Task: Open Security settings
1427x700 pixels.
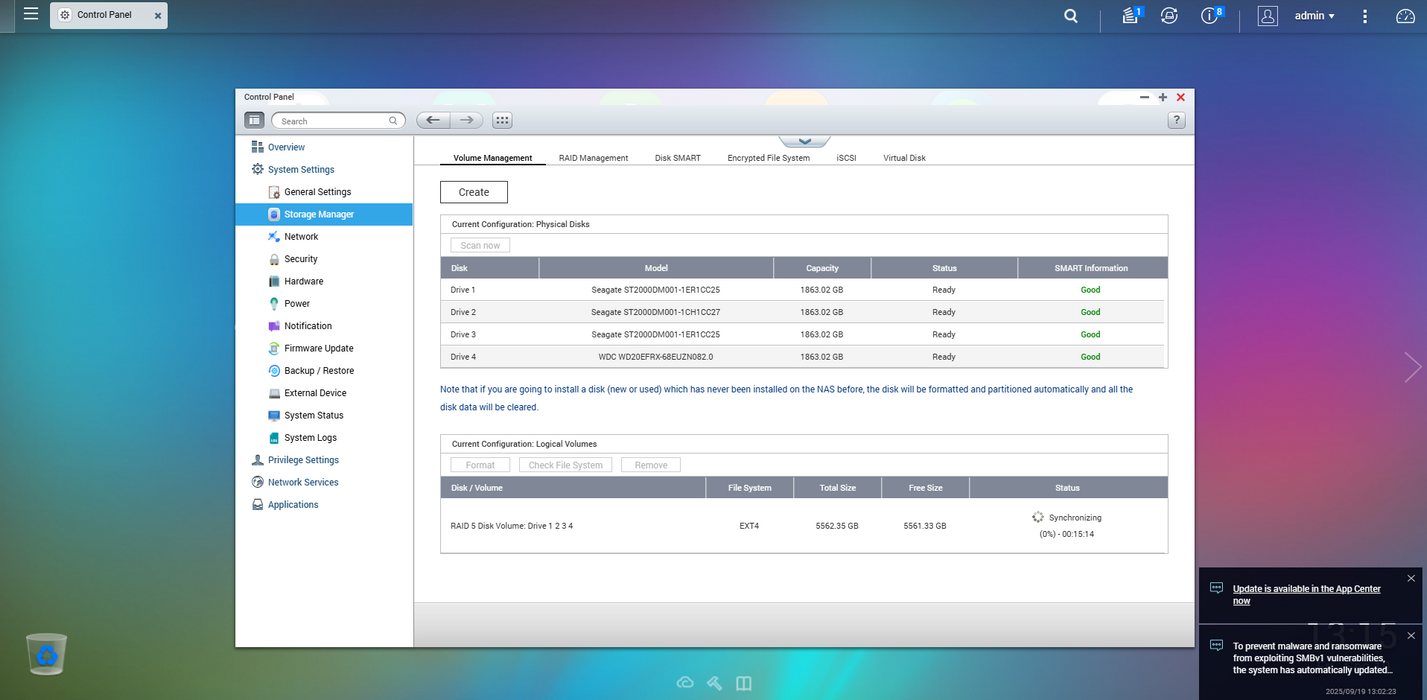Action: 300,259
